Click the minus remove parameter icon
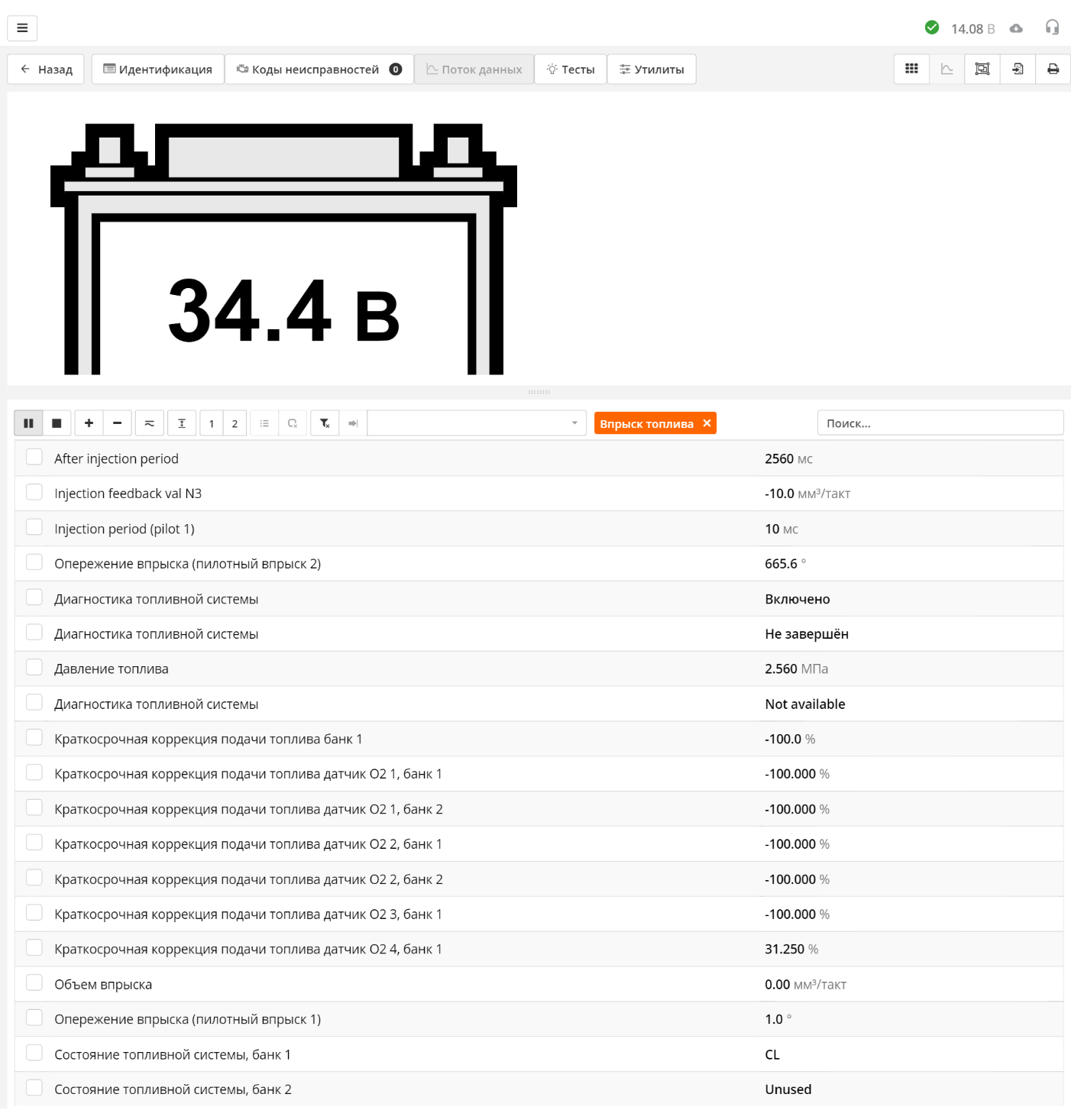Screen dimensions: 1071x1120 point(117,423)
